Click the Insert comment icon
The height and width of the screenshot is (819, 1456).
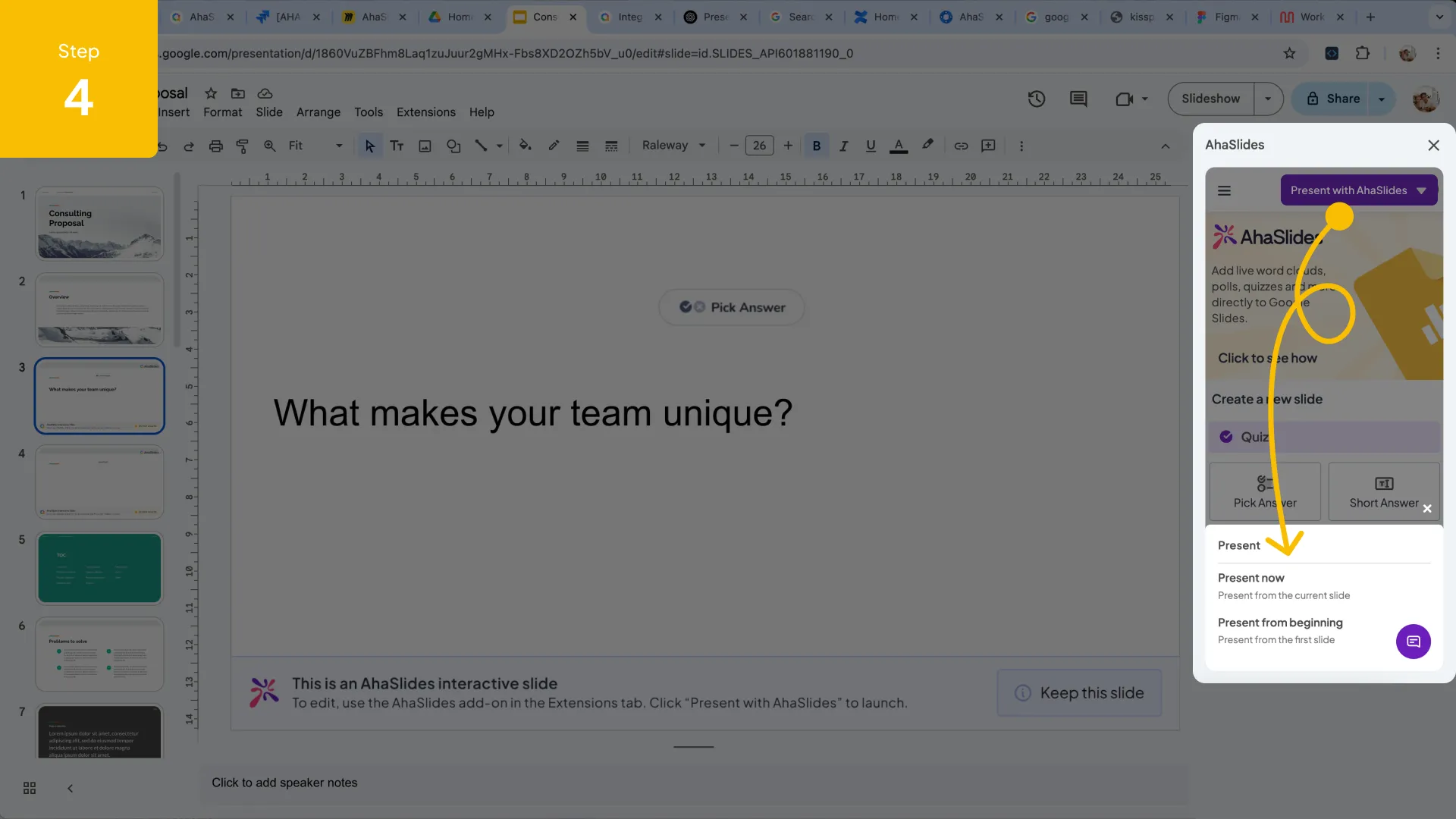[x=988, y=146]
